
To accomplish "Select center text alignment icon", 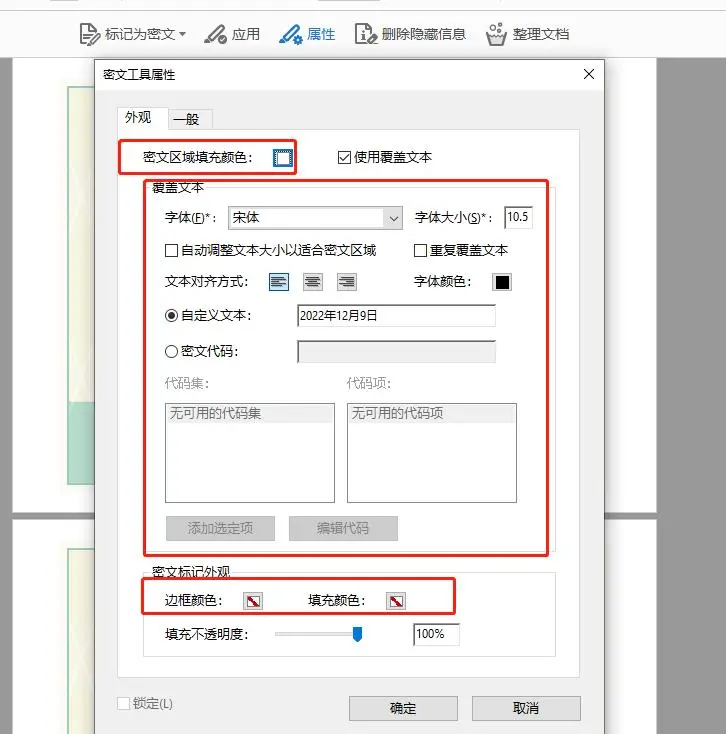I will click(x=313, y=282).
